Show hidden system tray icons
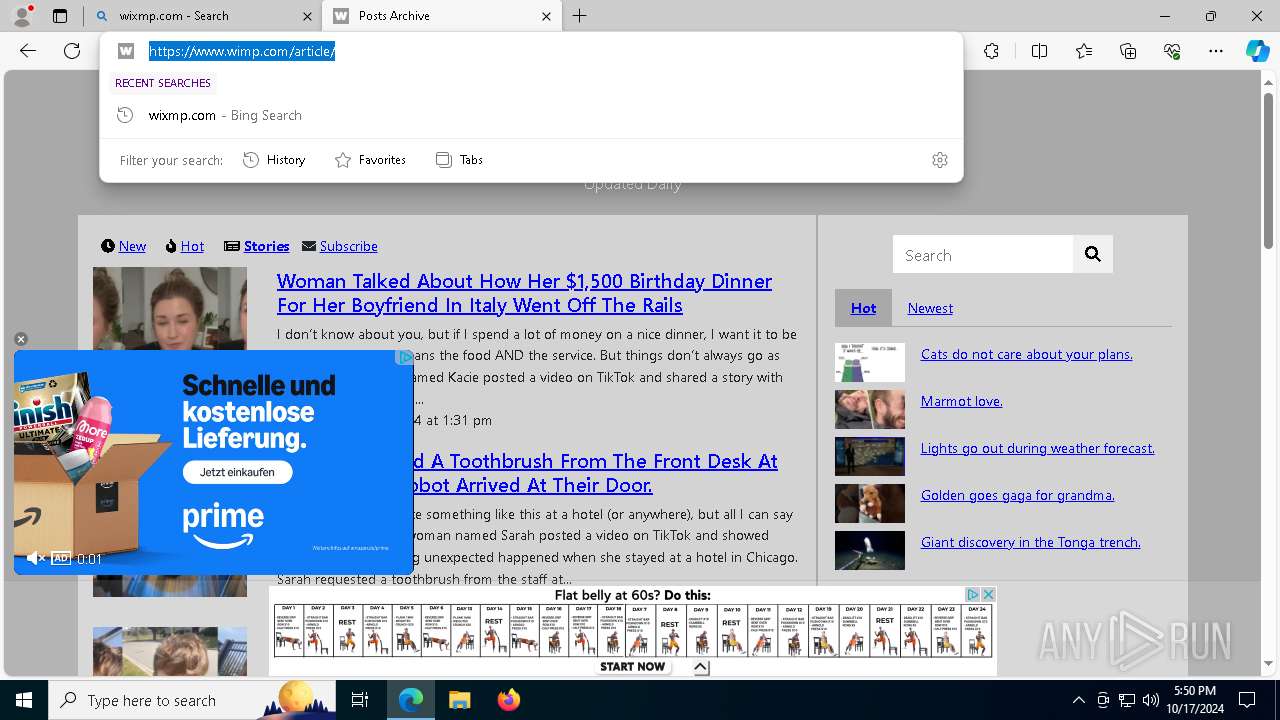The height and width of the screenshot is (720, 1280). [x=1078, y=700]
